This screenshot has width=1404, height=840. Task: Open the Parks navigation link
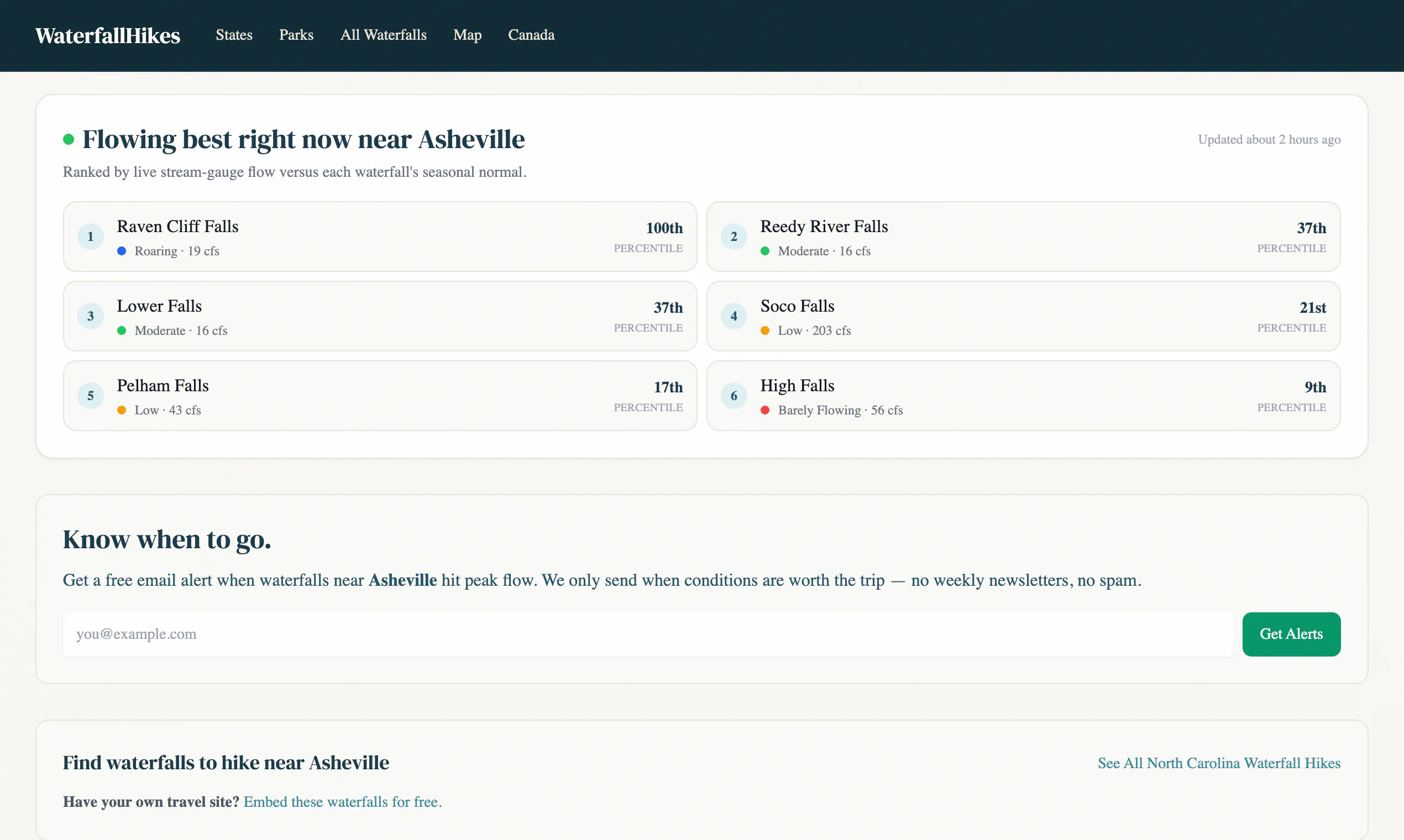coord(296,35)
